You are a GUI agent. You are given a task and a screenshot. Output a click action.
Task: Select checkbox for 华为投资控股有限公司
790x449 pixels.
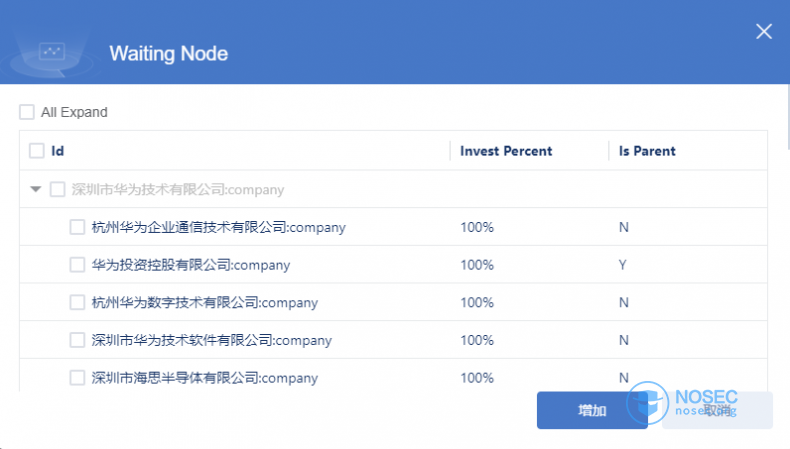[x=77, y=265]
